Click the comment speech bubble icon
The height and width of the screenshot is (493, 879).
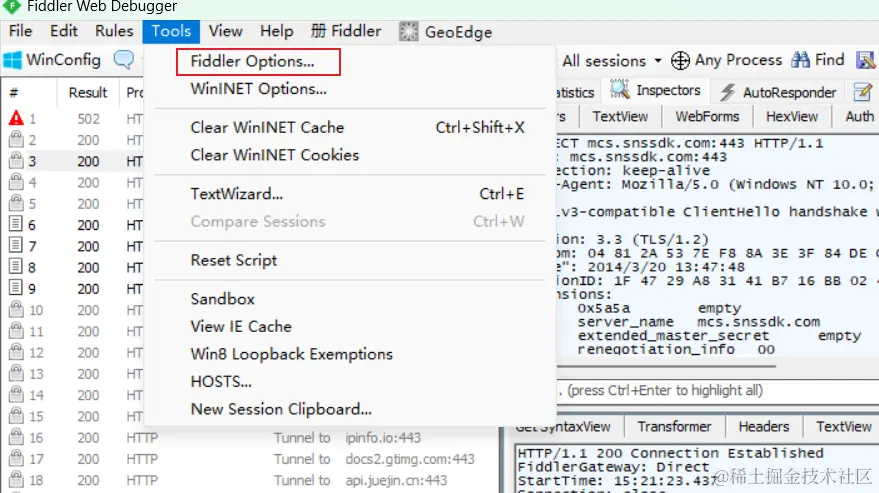coord(124,59)
